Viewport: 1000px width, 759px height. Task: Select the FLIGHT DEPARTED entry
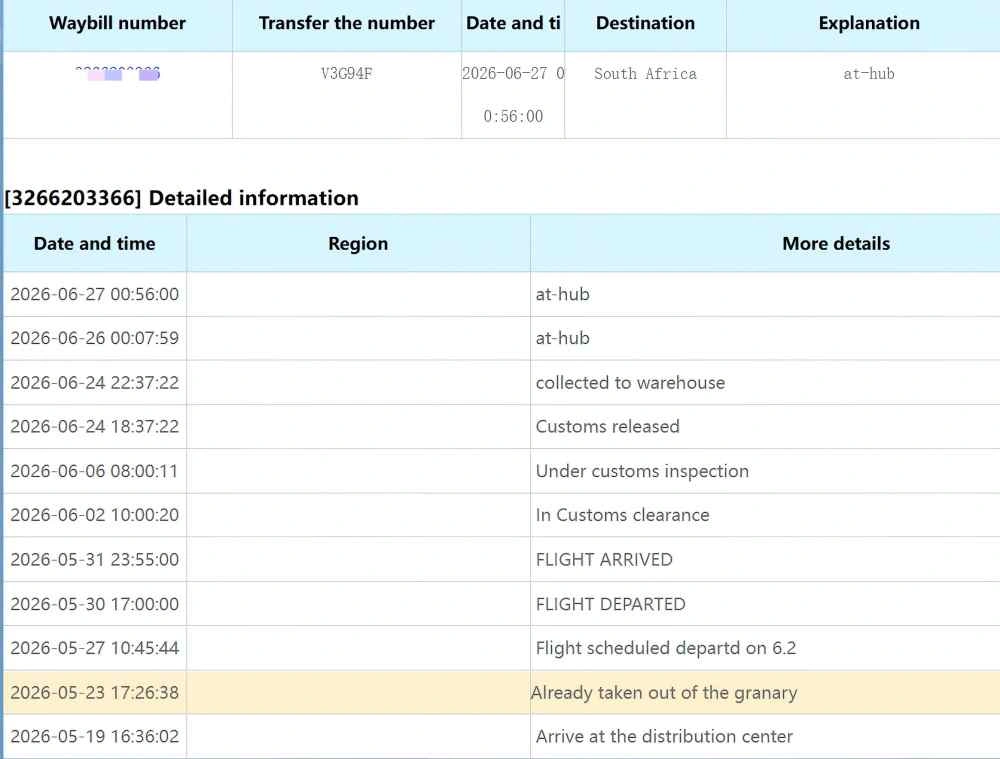610,604
